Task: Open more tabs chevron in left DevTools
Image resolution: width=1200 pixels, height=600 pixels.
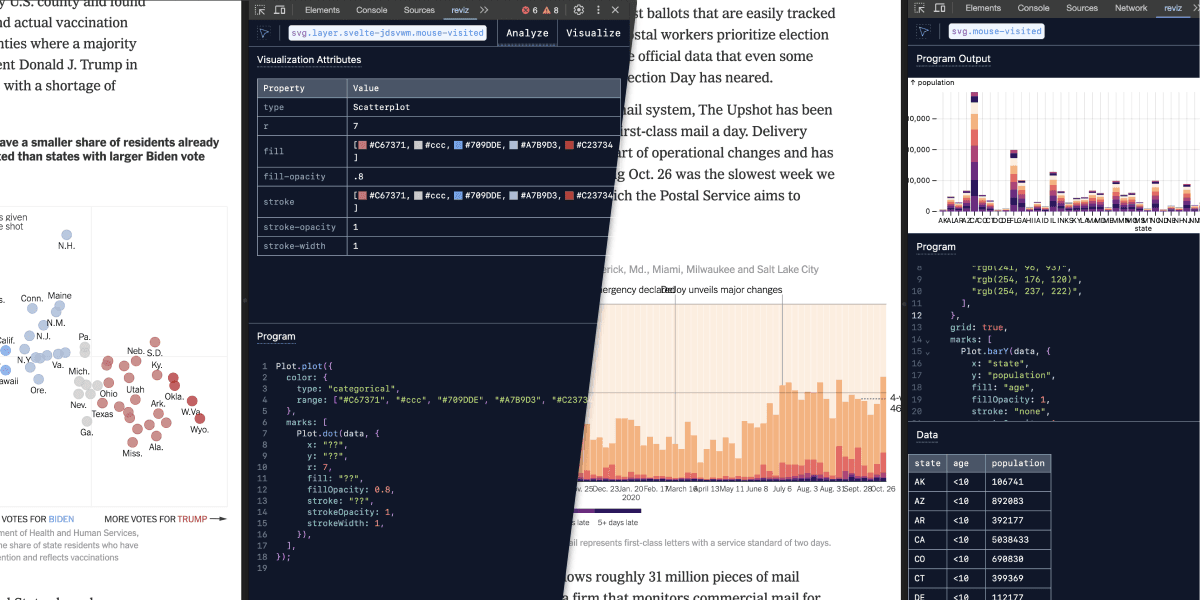Action: click(x=484, y=10)
